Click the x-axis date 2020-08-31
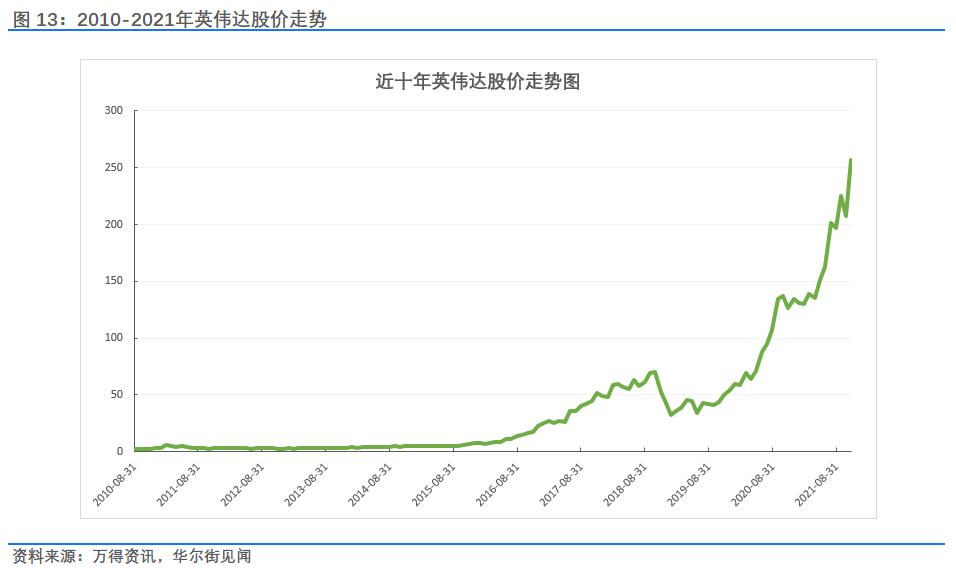Screen dimensions: 956x568 754,485
